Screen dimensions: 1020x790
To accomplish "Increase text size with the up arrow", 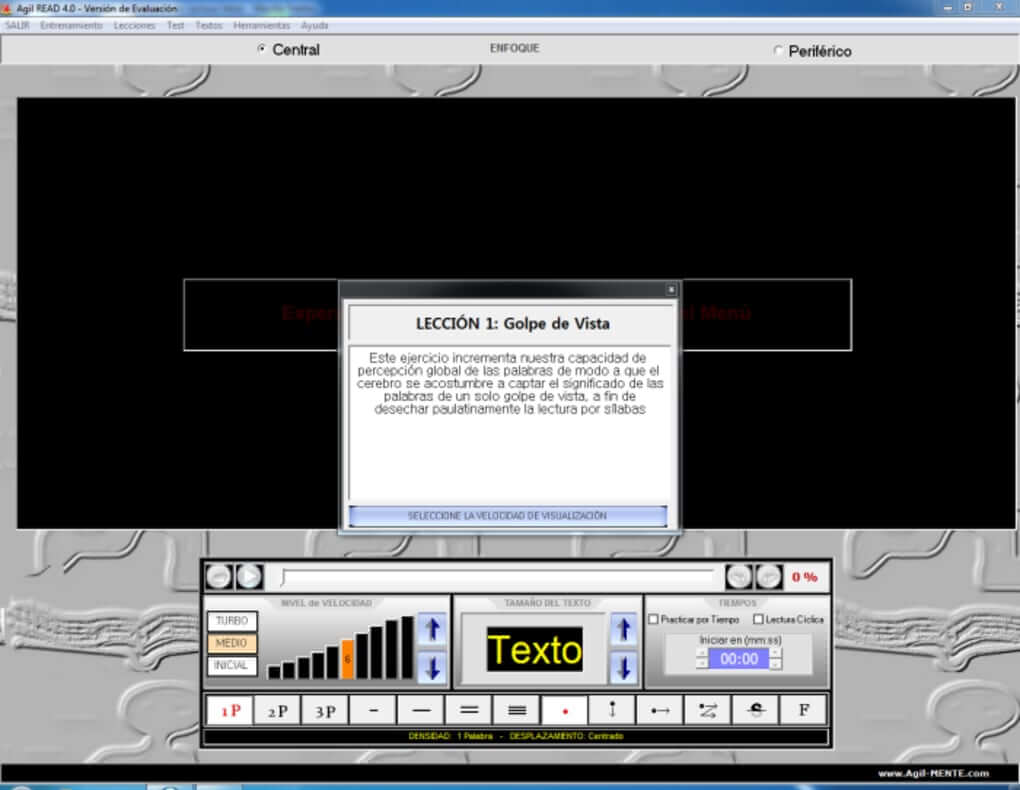I will pyautogui.click(x=624, y=629).
